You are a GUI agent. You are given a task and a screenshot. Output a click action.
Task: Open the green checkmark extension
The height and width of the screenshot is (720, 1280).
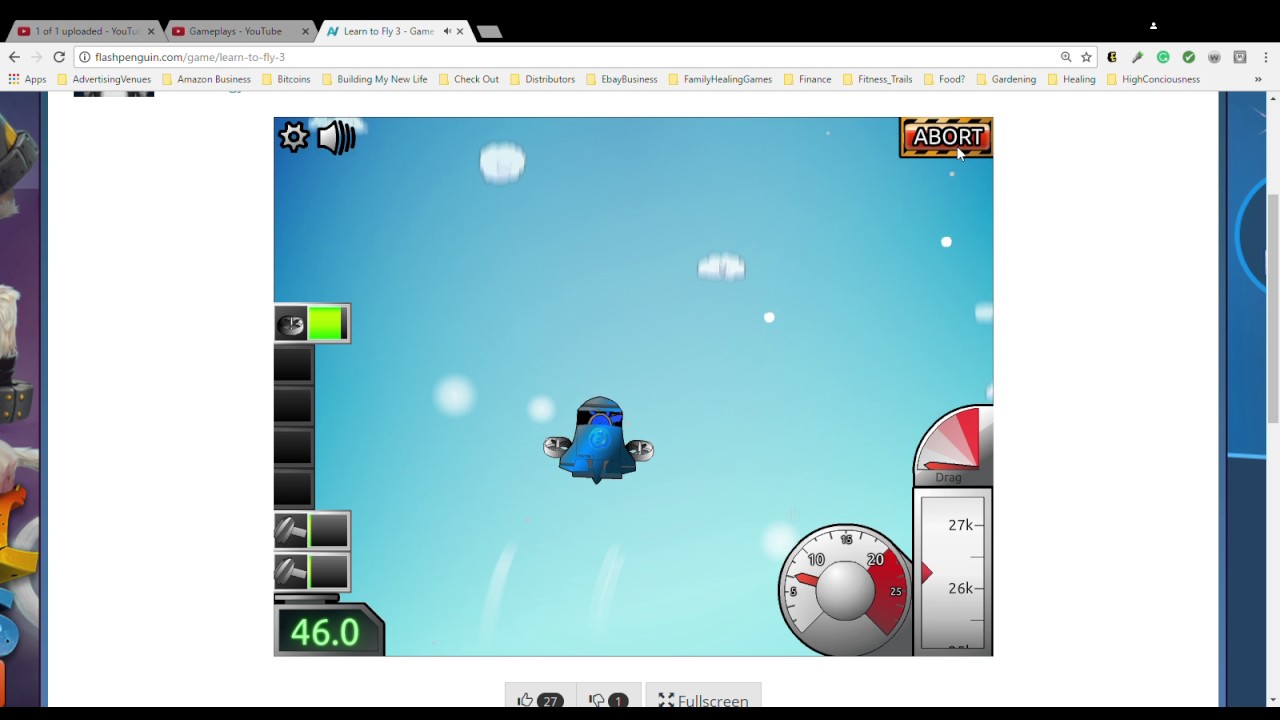(x=1189, y=57)
